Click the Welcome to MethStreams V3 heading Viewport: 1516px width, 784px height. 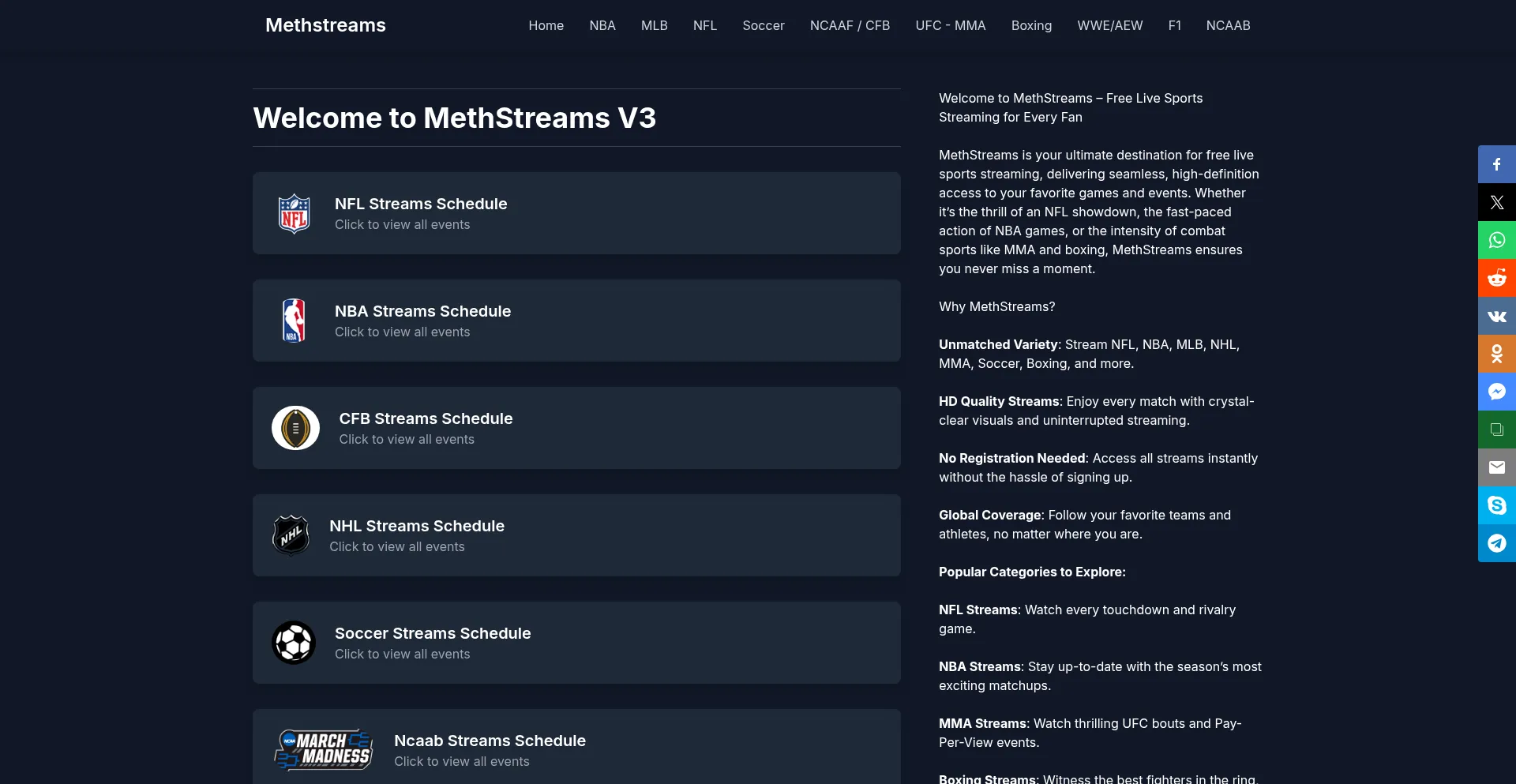pos(455,118)
